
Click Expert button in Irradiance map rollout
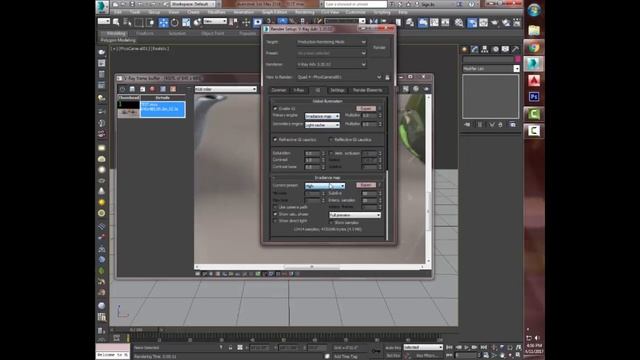(x=366, y=185)
